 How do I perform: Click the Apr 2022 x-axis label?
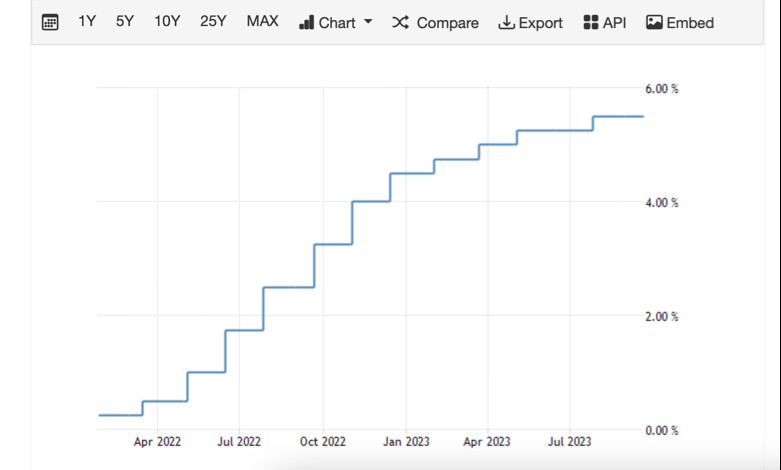[157, 441]
